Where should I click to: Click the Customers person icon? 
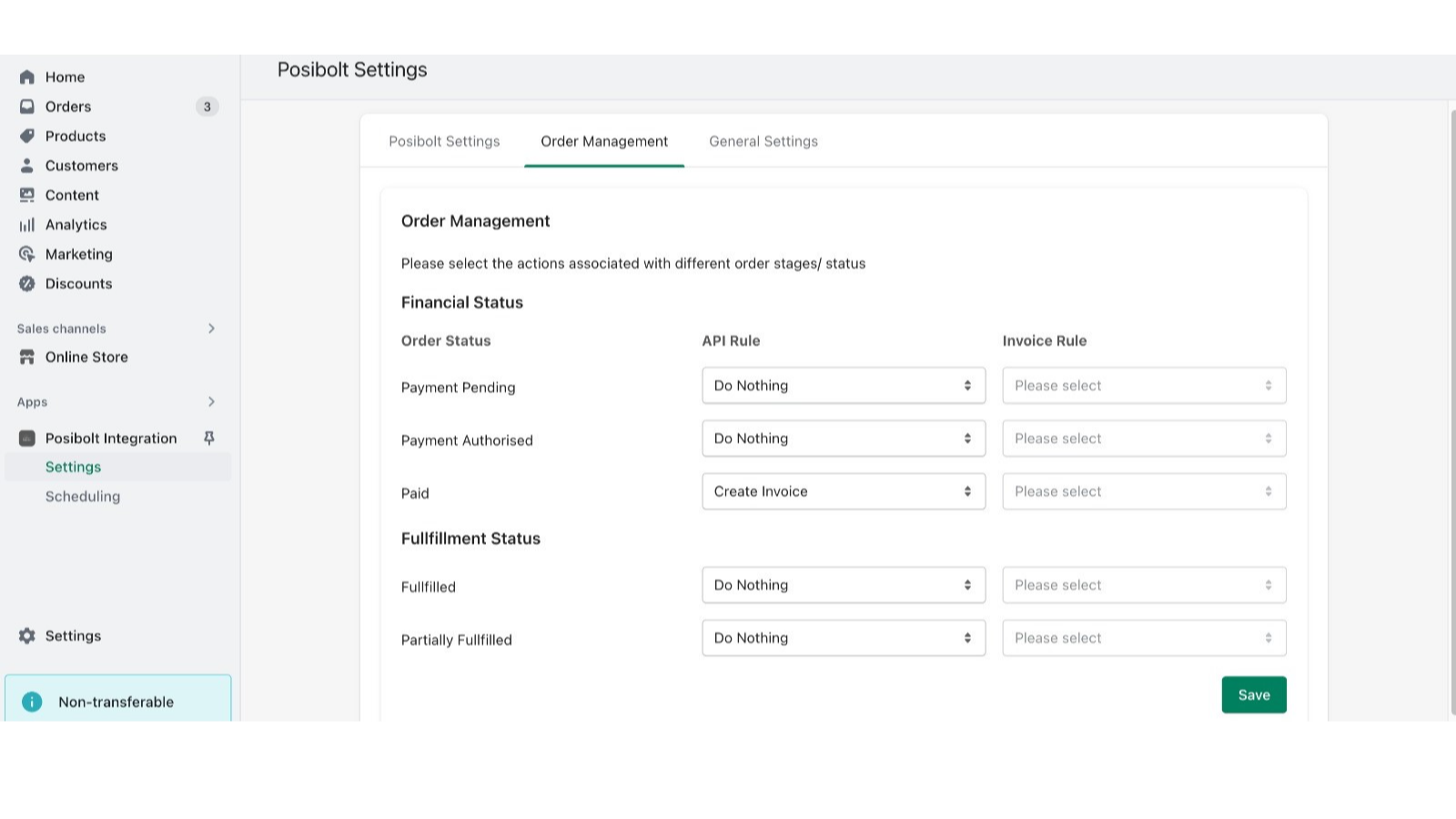pyautogui.click(x=27, y=166)
